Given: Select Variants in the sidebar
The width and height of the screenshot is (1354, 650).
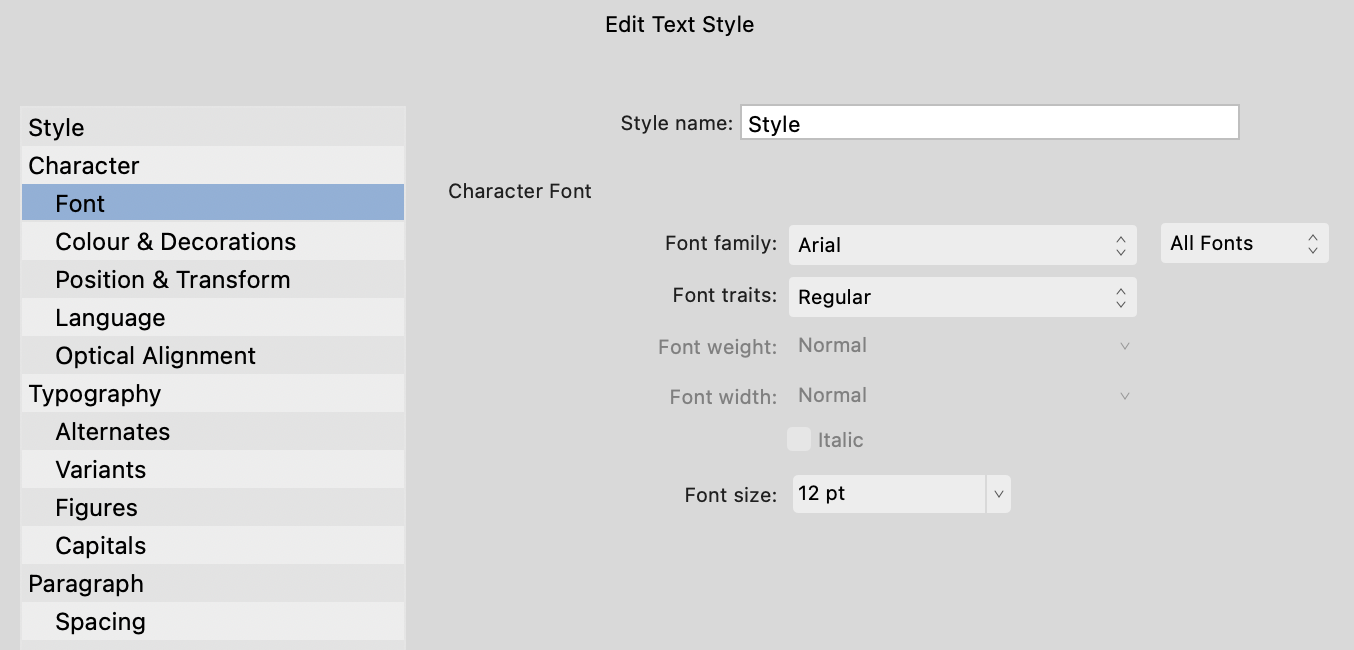Looking at the screenshot, I should click(101, 469).
